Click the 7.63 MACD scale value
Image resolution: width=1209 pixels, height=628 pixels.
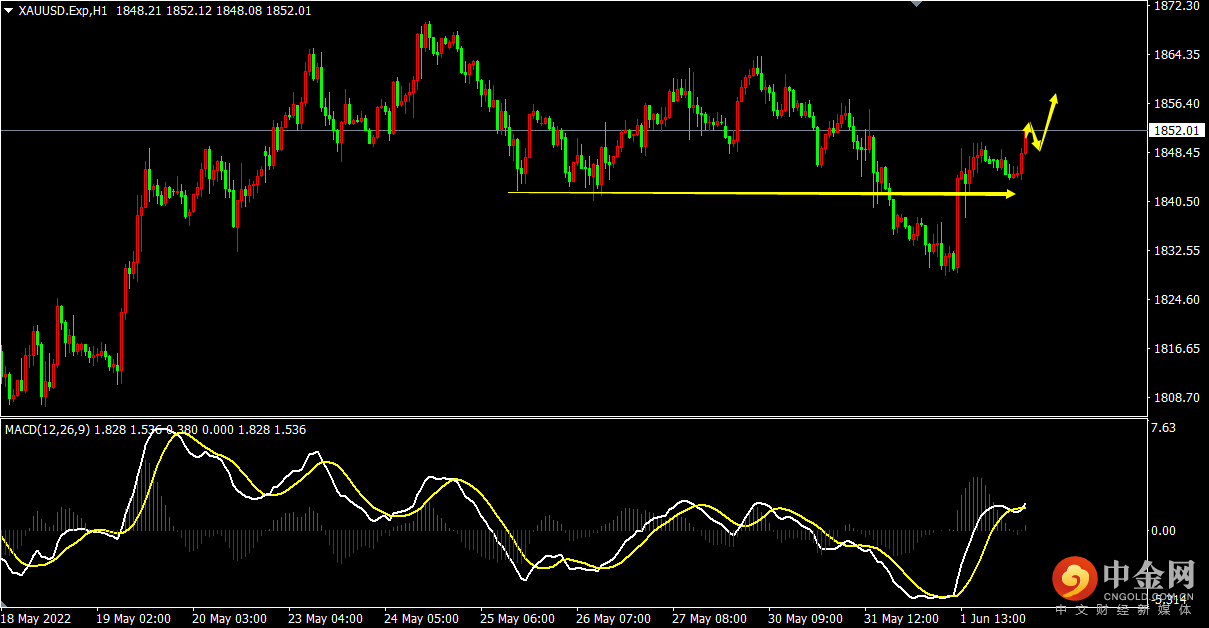(1164, 428)
